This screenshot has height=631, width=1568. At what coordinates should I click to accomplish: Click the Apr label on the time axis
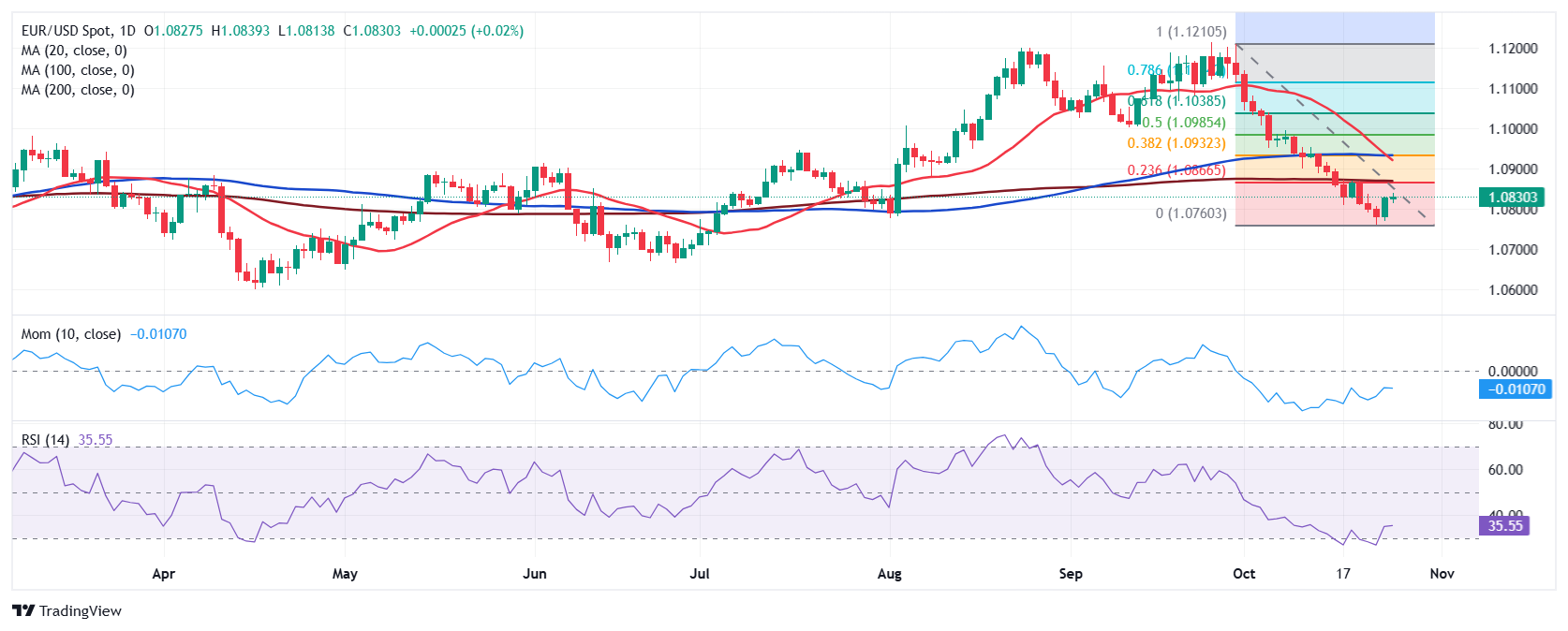pyautogui.click(x=163, y=574)
